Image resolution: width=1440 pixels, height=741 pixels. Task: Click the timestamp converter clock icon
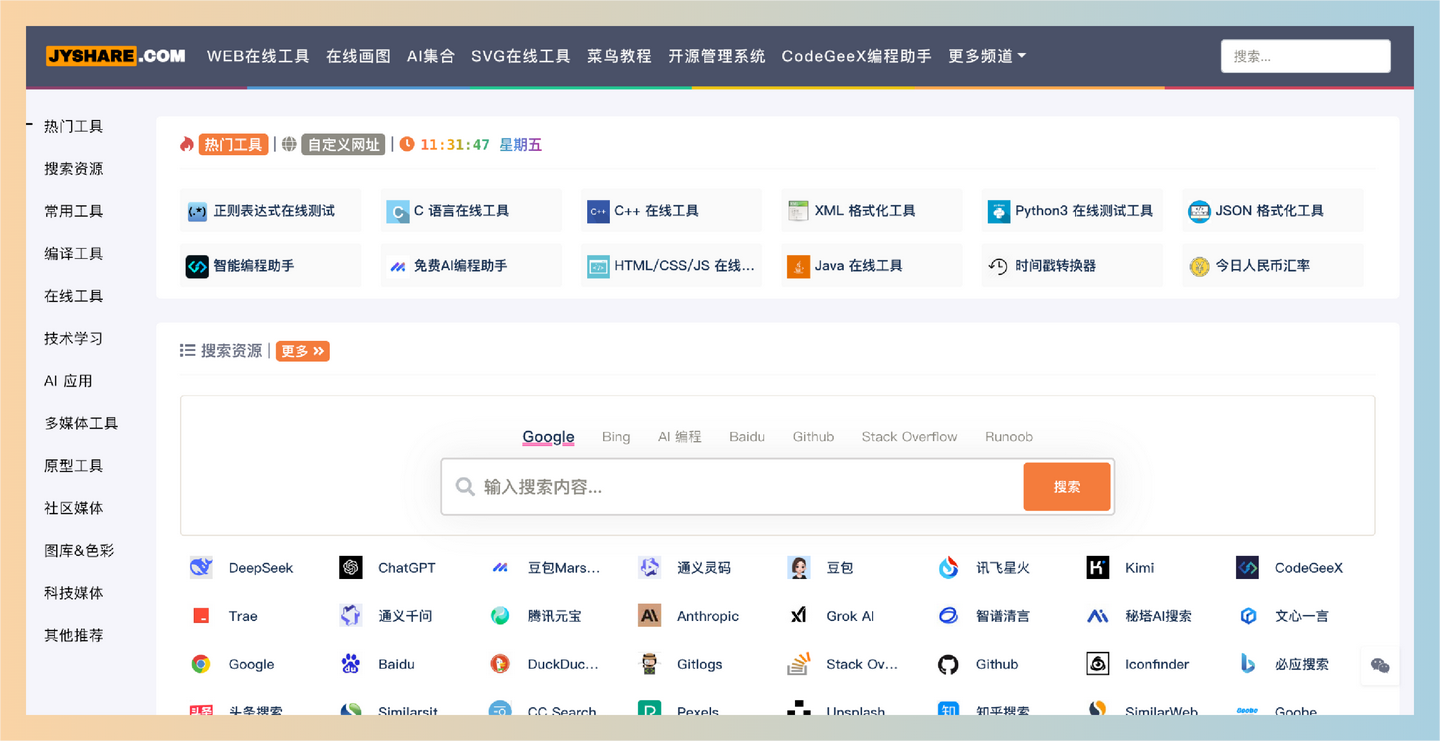coord(999,267)
